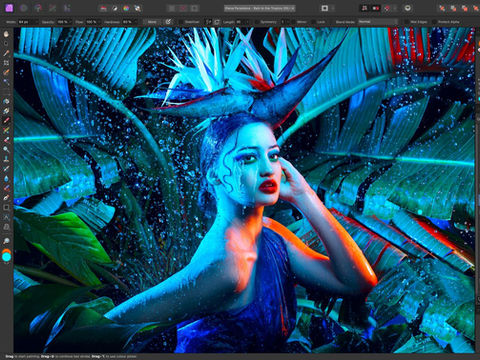Select the View (hand) tool

click(x=6, y=34)
